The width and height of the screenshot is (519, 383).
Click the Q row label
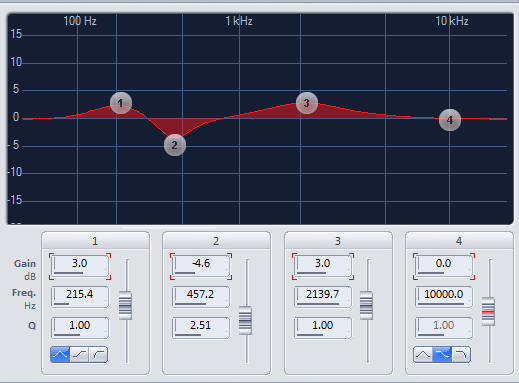pos(32,326)
